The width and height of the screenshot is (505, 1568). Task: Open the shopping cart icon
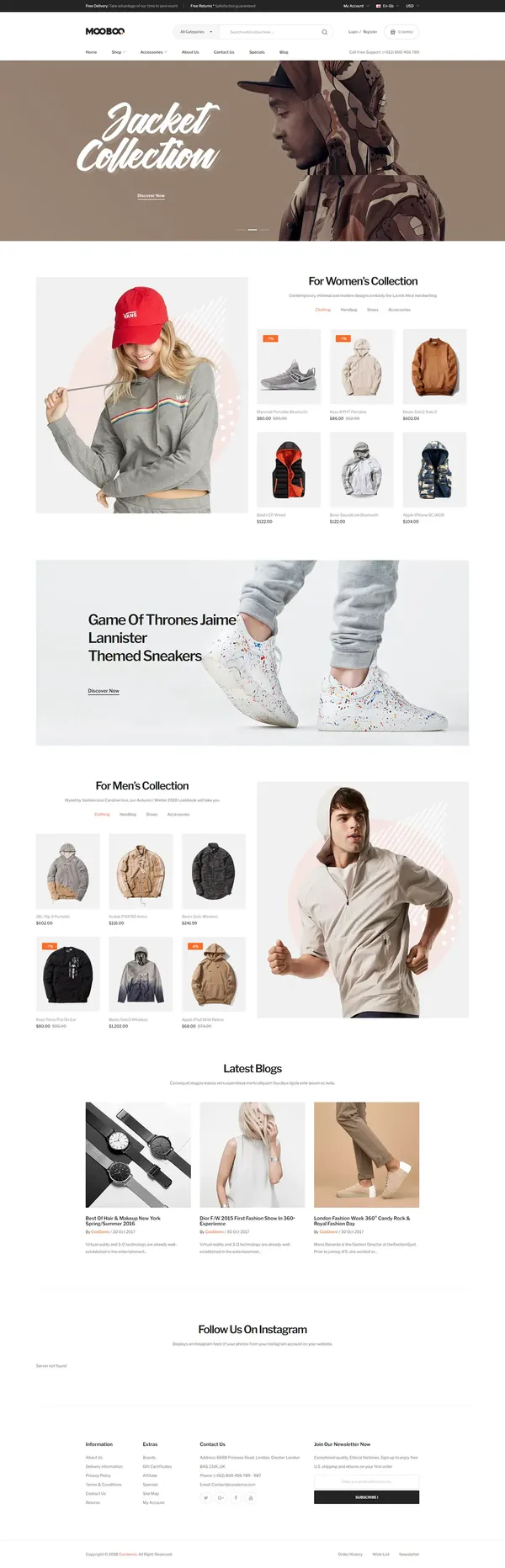click(x=393, y=32)
